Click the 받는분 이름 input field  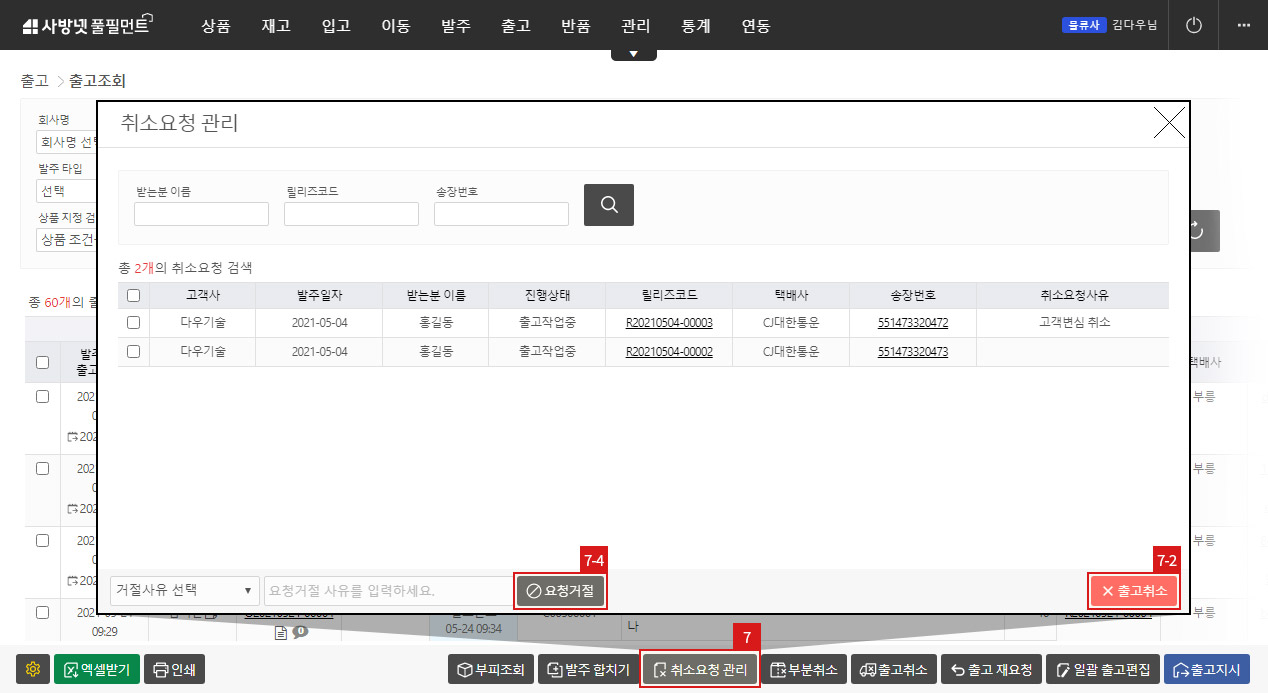pos(201,214)
